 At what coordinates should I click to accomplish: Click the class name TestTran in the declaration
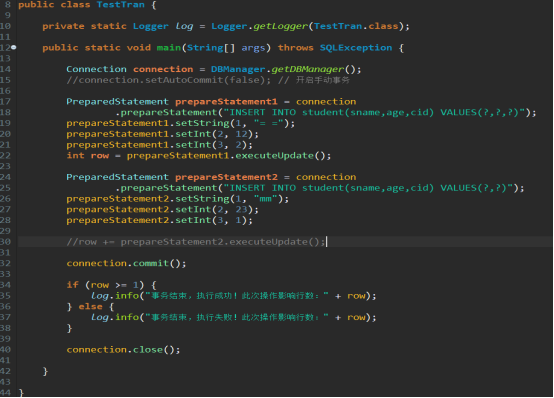(x=120, y=5)
